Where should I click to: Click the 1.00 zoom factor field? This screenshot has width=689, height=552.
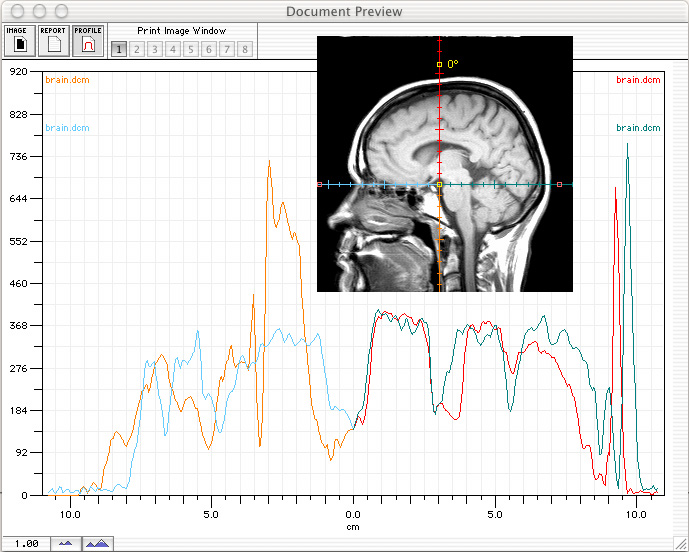pyautogui.click(x=27, y=543)
